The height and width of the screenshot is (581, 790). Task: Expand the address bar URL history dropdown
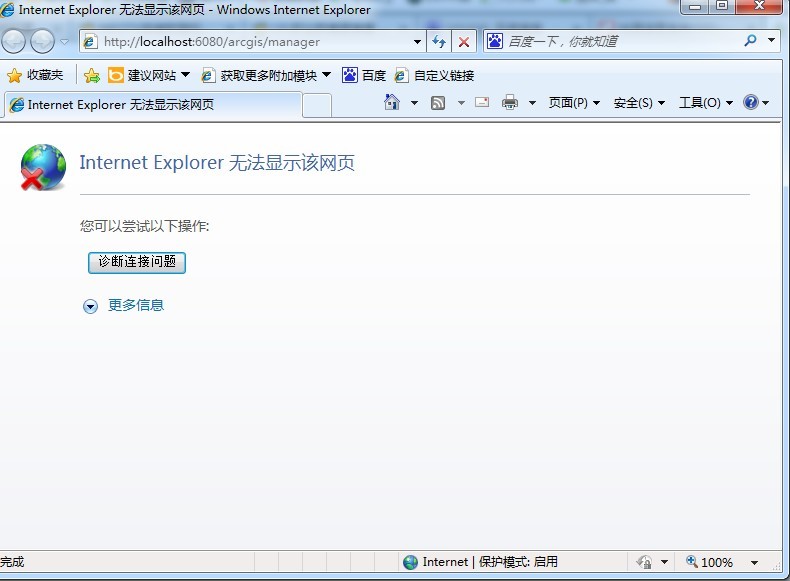(x=417, y=42)
